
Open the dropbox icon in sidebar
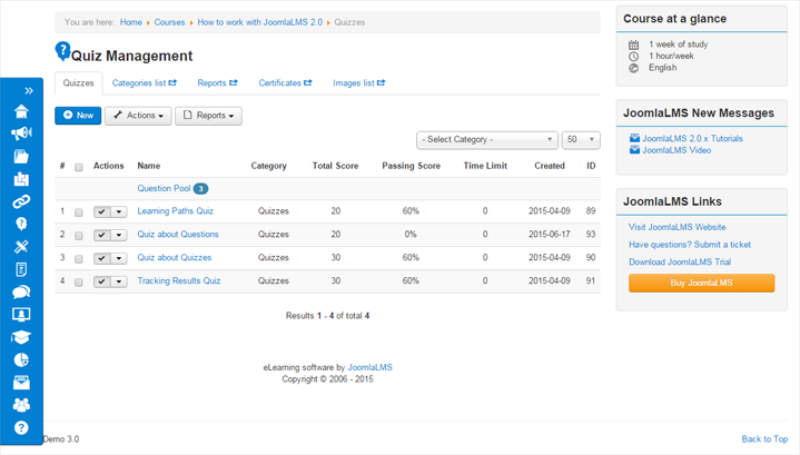[x=21, y=179]
